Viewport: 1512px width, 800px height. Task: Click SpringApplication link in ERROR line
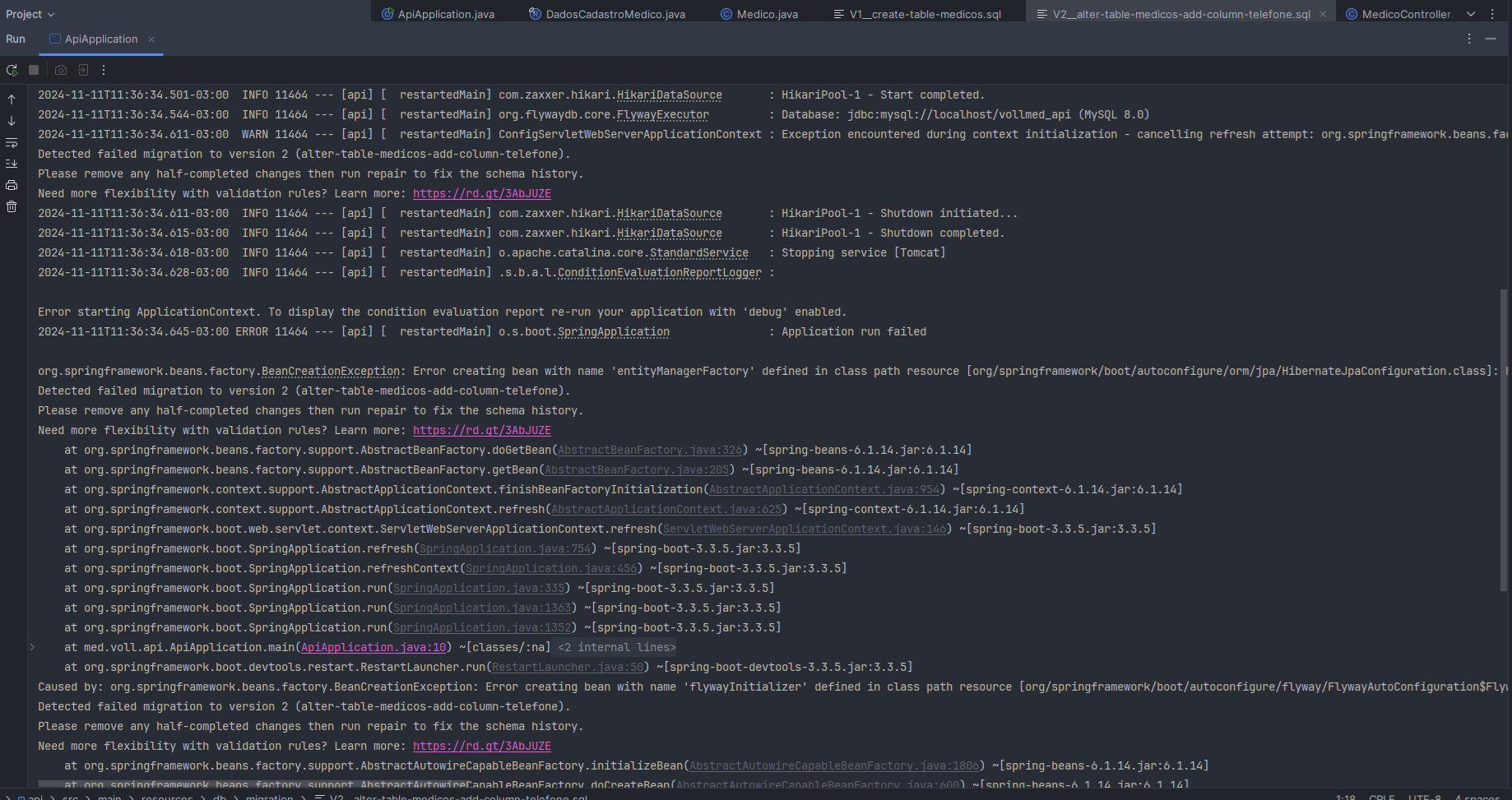[x=614, y=331]
